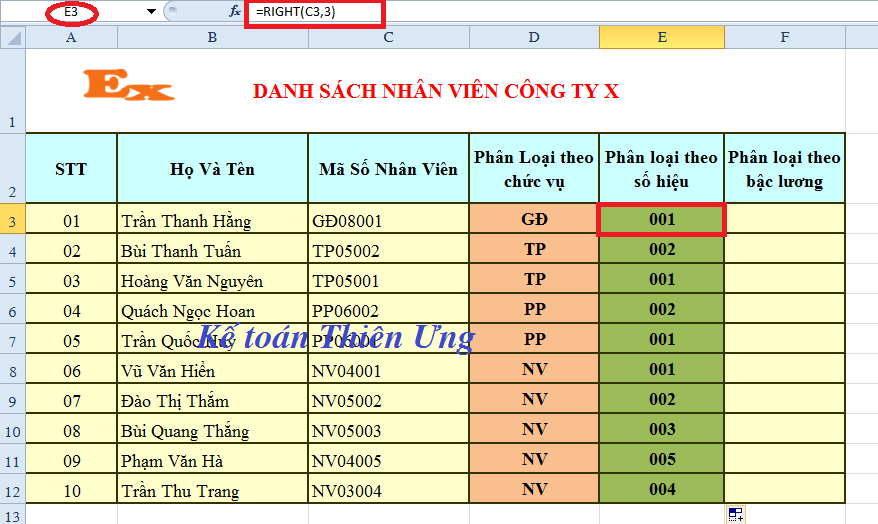Select cell with name Vũ Văn Hiền
The height and width of the screenshot is (524, 878).
212,368
